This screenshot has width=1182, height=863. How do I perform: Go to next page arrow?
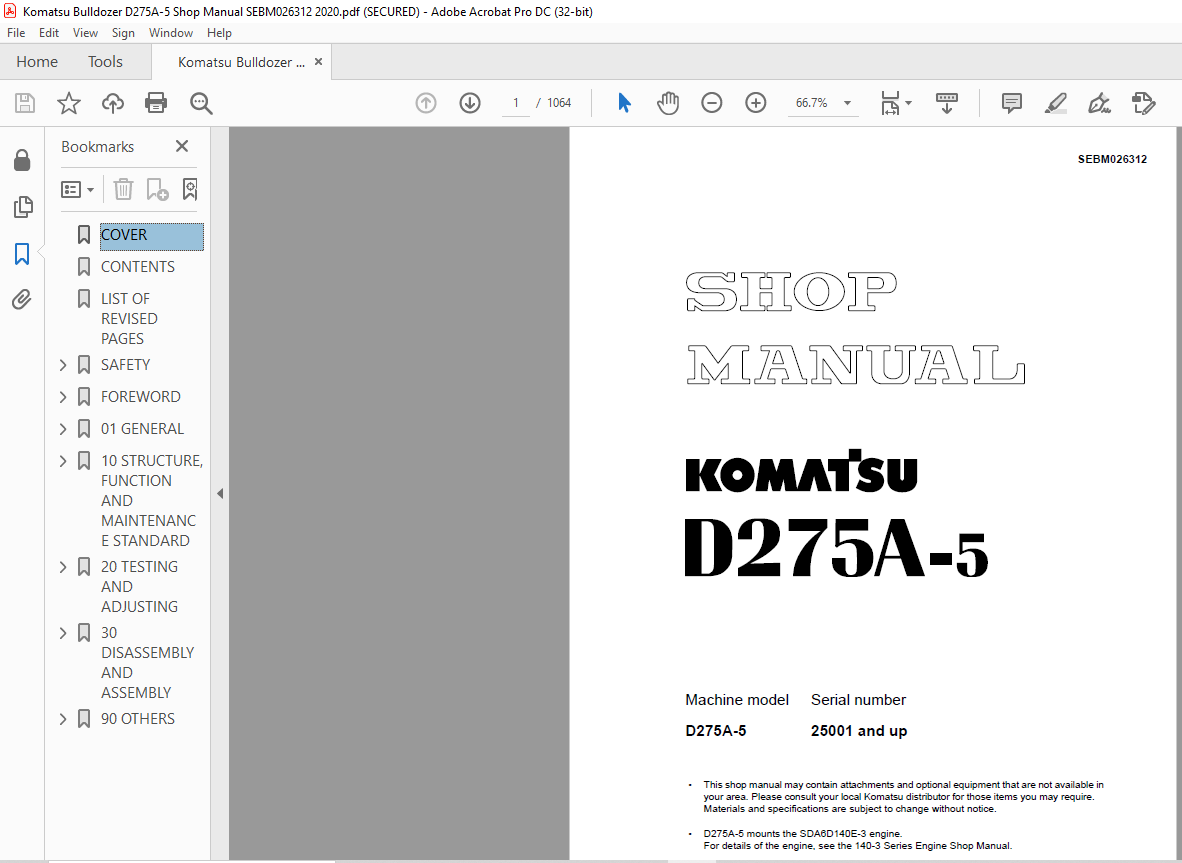470,103
